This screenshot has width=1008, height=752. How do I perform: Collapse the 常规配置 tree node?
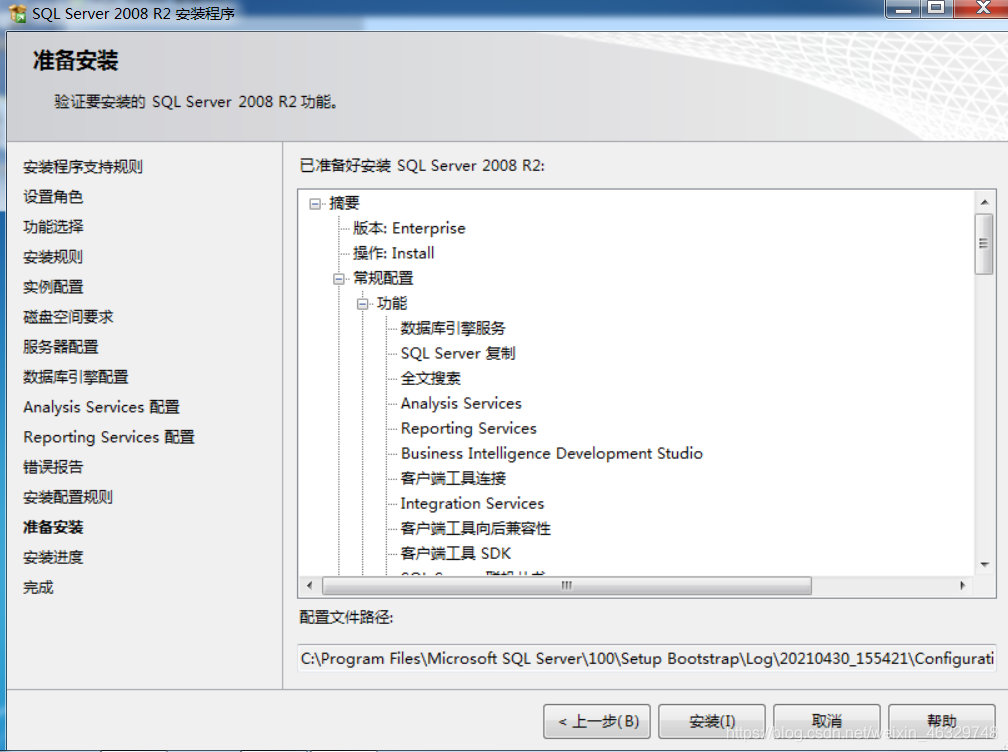337,278
